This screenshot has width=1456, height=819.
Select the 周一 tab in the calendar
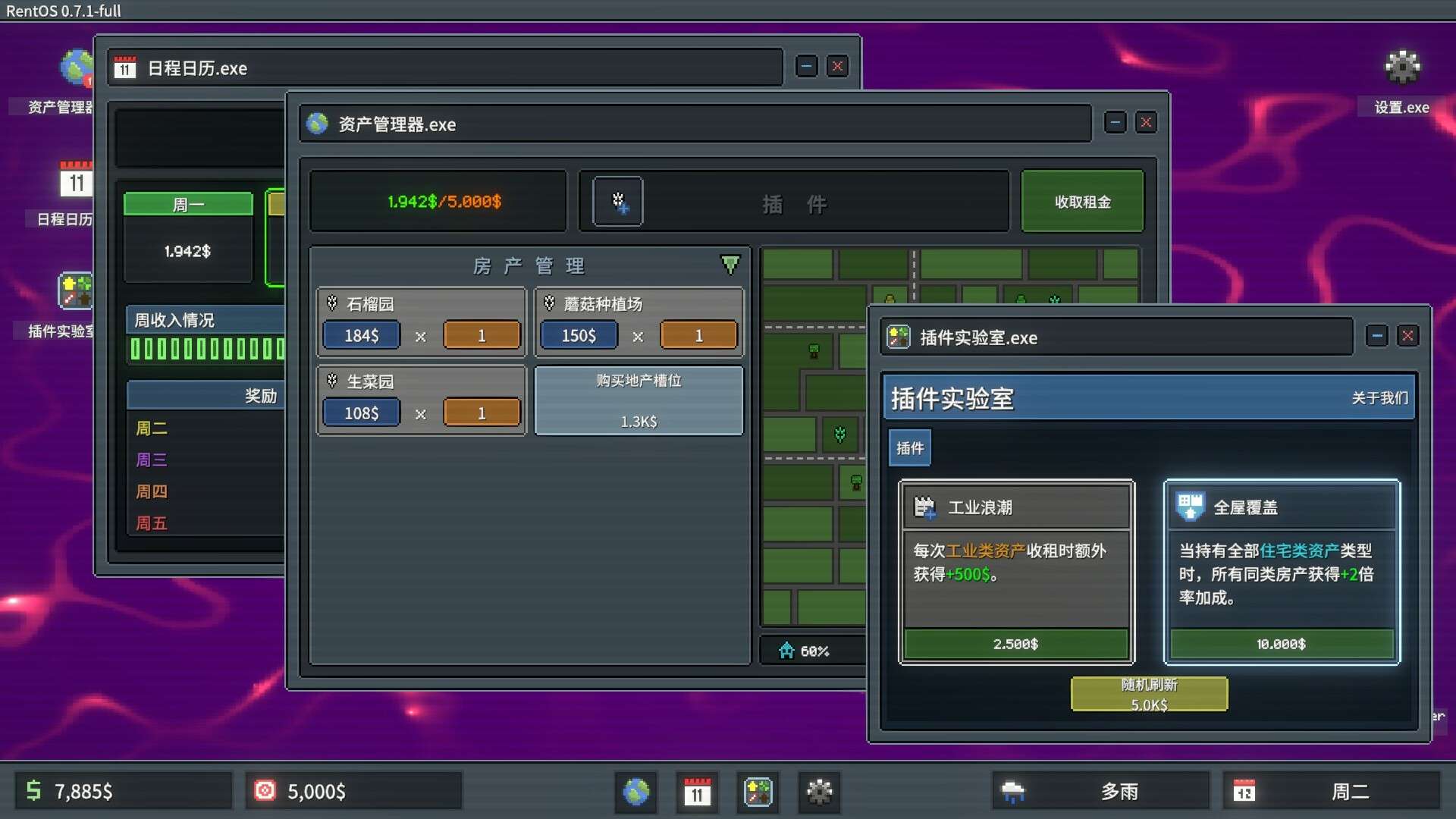click(x=187, y=203)
